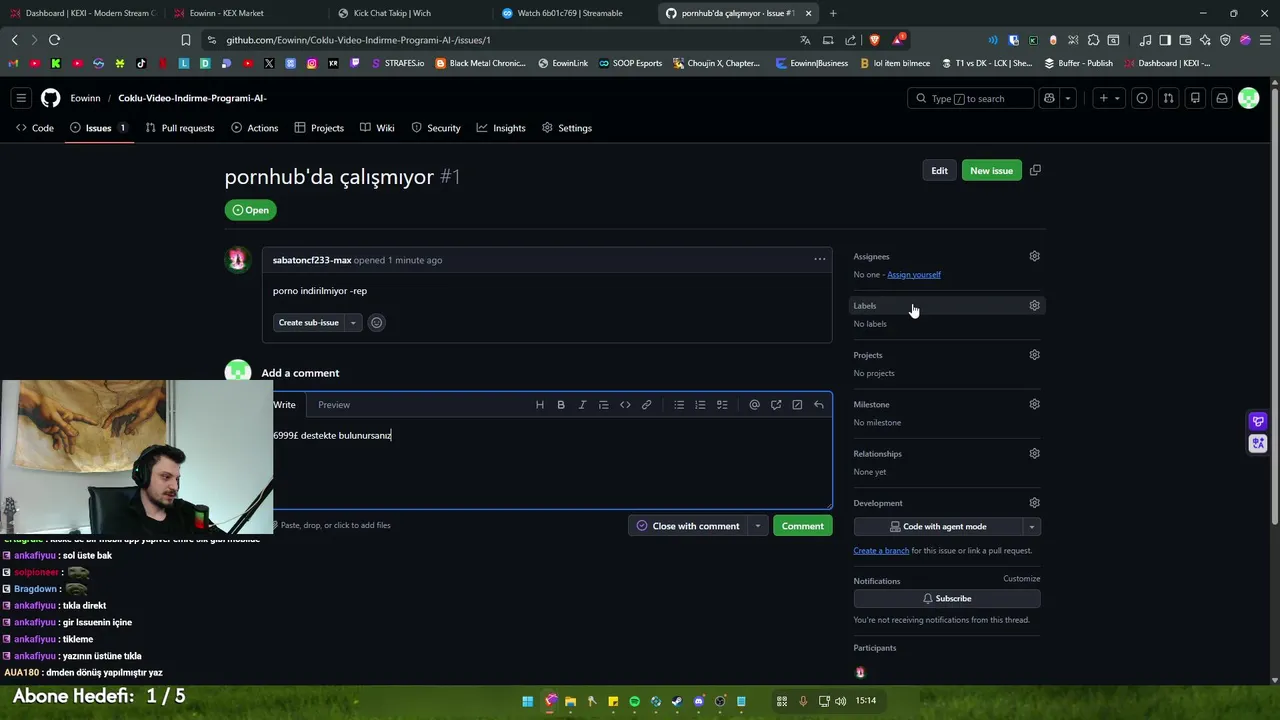Open the Wiki tab
This screenshot has width=1280, height=720.
point(377,128)
